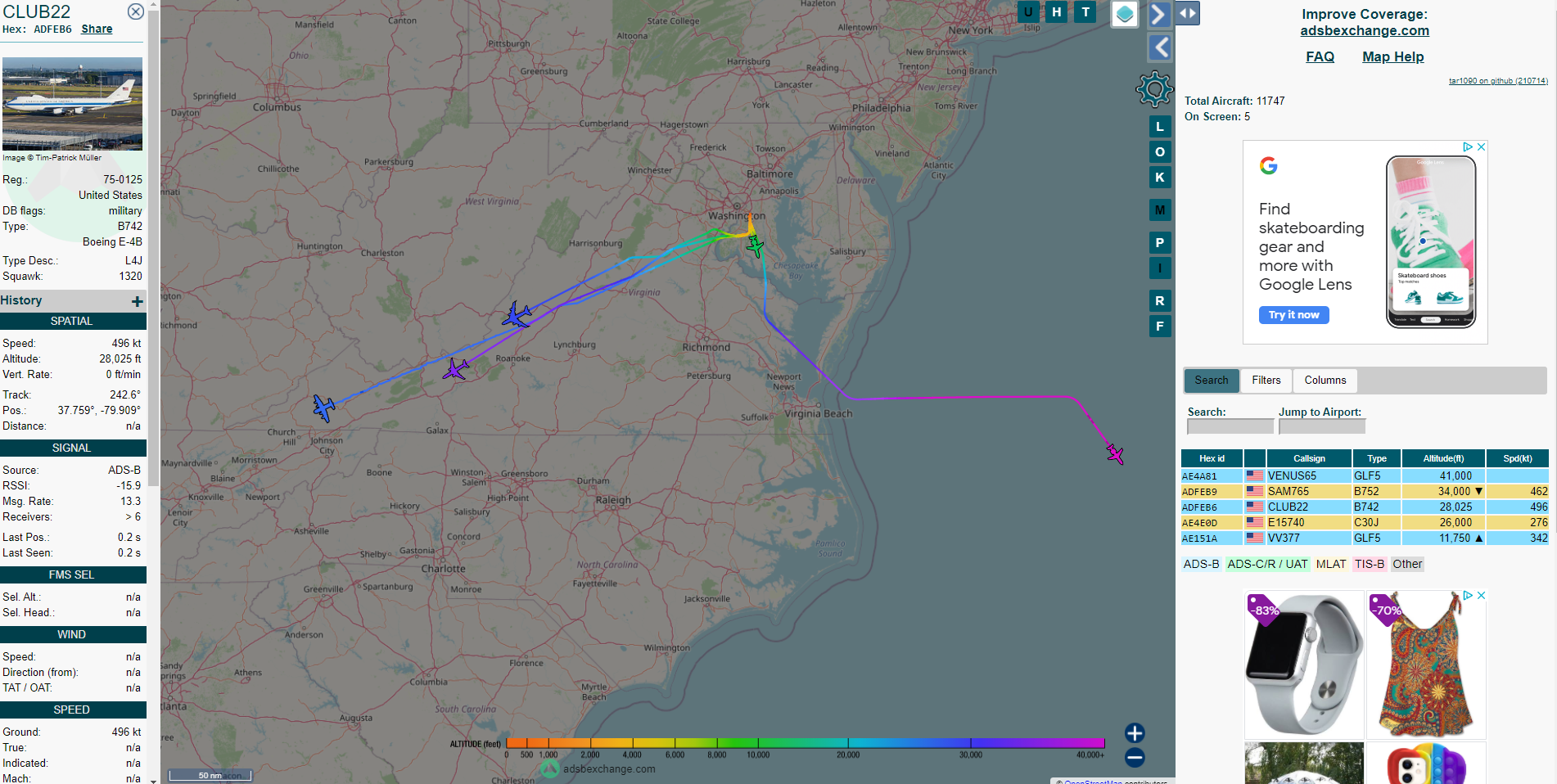Select the CLUB22 table row

(1365, 507)
